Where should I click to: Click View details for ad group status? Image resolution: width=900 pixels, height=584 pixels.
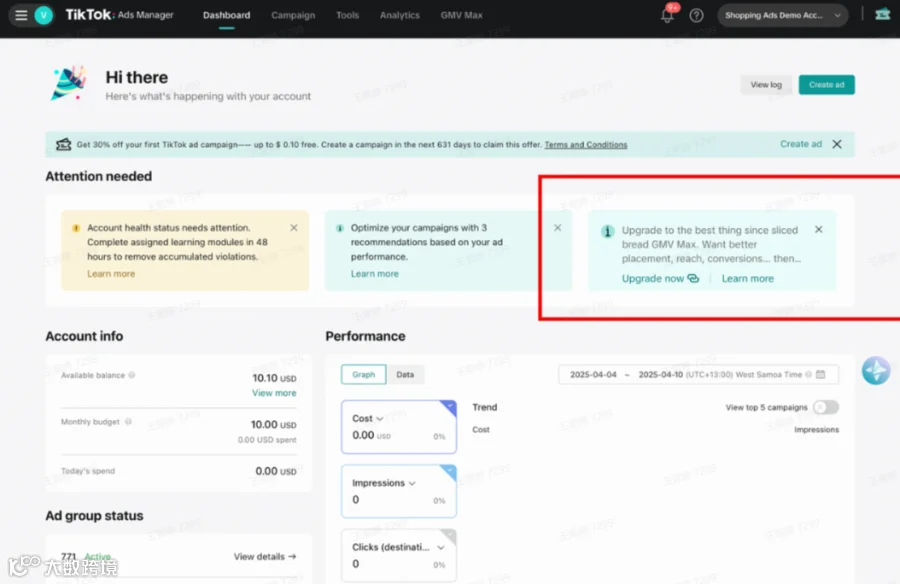pos(265,556)
